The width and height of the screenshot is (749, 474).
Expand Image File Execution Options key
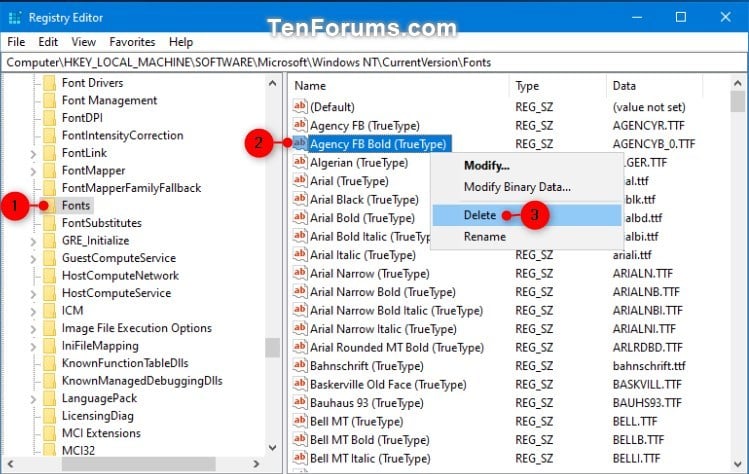(x=33, y=329)
